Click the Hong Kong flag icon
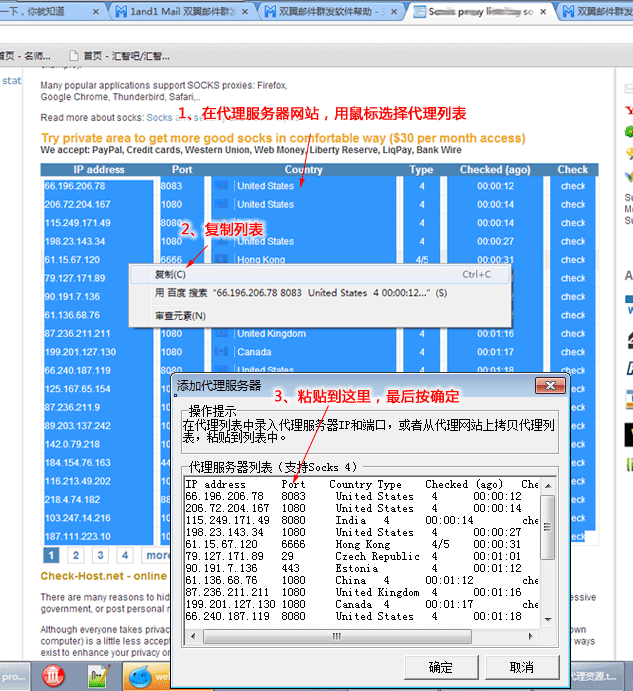Image resolution: width=633 pixels, height=691 pixels. pyautogui.click(x=221, y=260)
